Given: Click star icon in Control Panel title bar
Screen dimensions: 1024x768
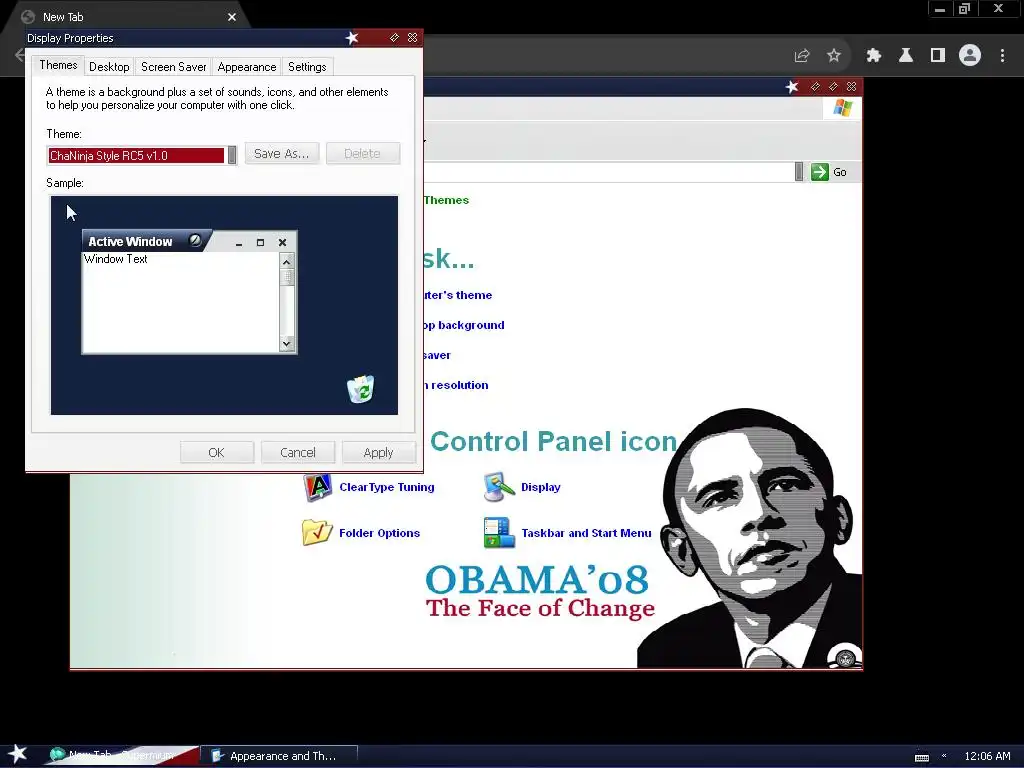Looking at the screenshot, I should (x=792, y=87).
